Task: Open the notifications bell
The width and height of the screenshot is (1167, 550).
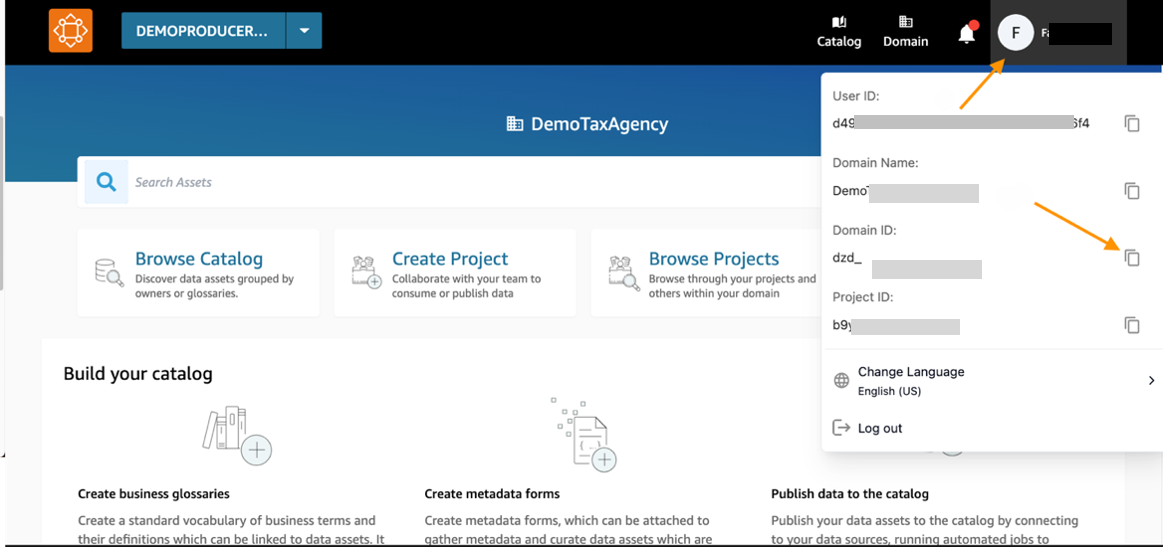Action: click(x=966, y=33)
